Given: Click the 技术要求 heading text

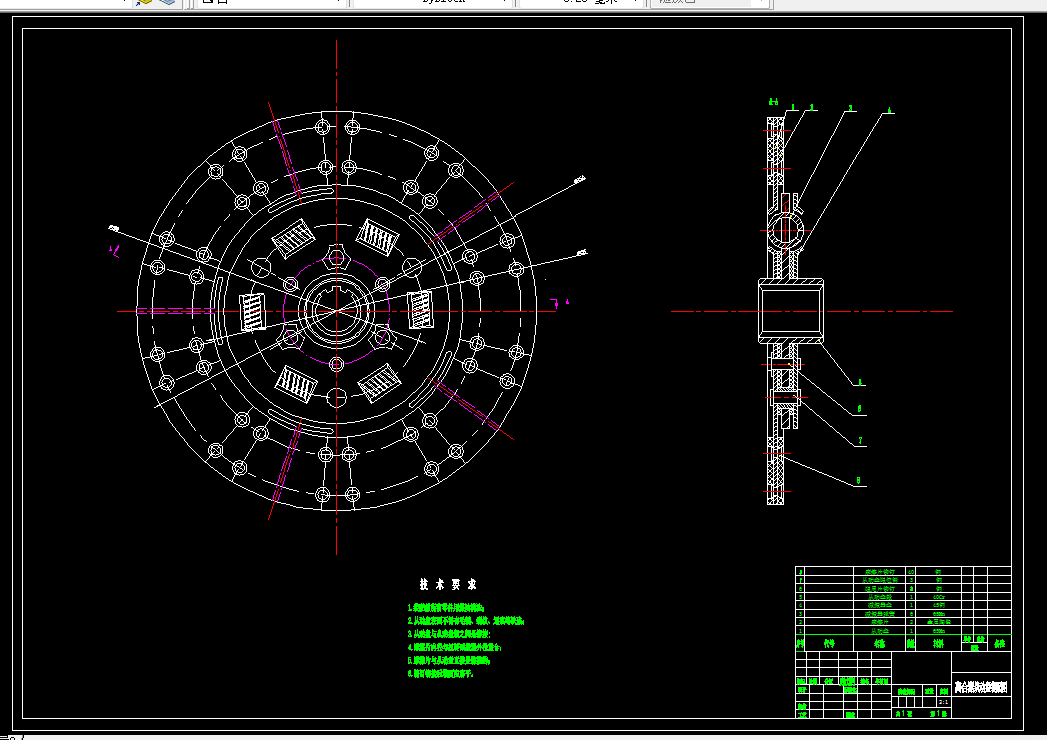Looking at the screenshot, I should coord(448,584).
